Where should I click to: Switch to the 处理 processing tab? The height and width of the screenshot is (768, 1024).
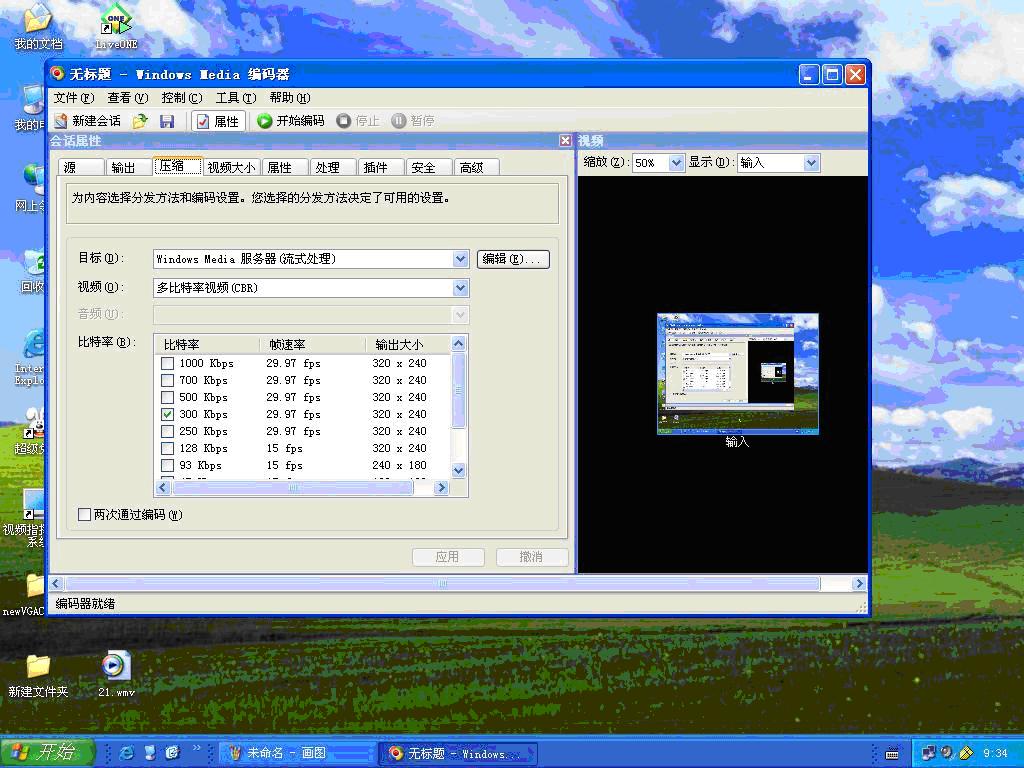(x=332, y=168)
